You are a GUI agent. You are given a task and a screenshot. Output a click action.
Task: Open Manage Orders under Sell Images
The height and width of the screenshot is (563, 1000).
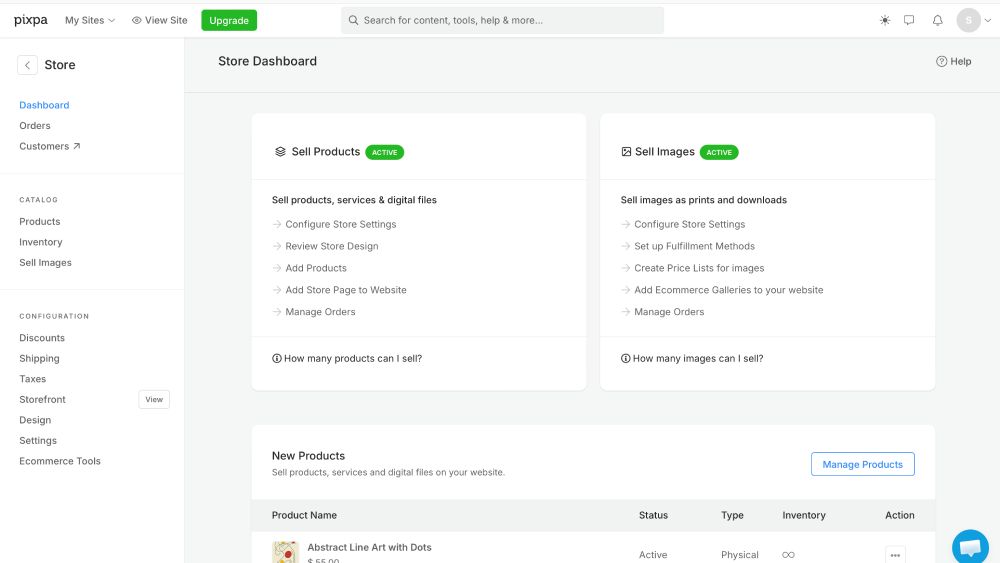[669, 312]
